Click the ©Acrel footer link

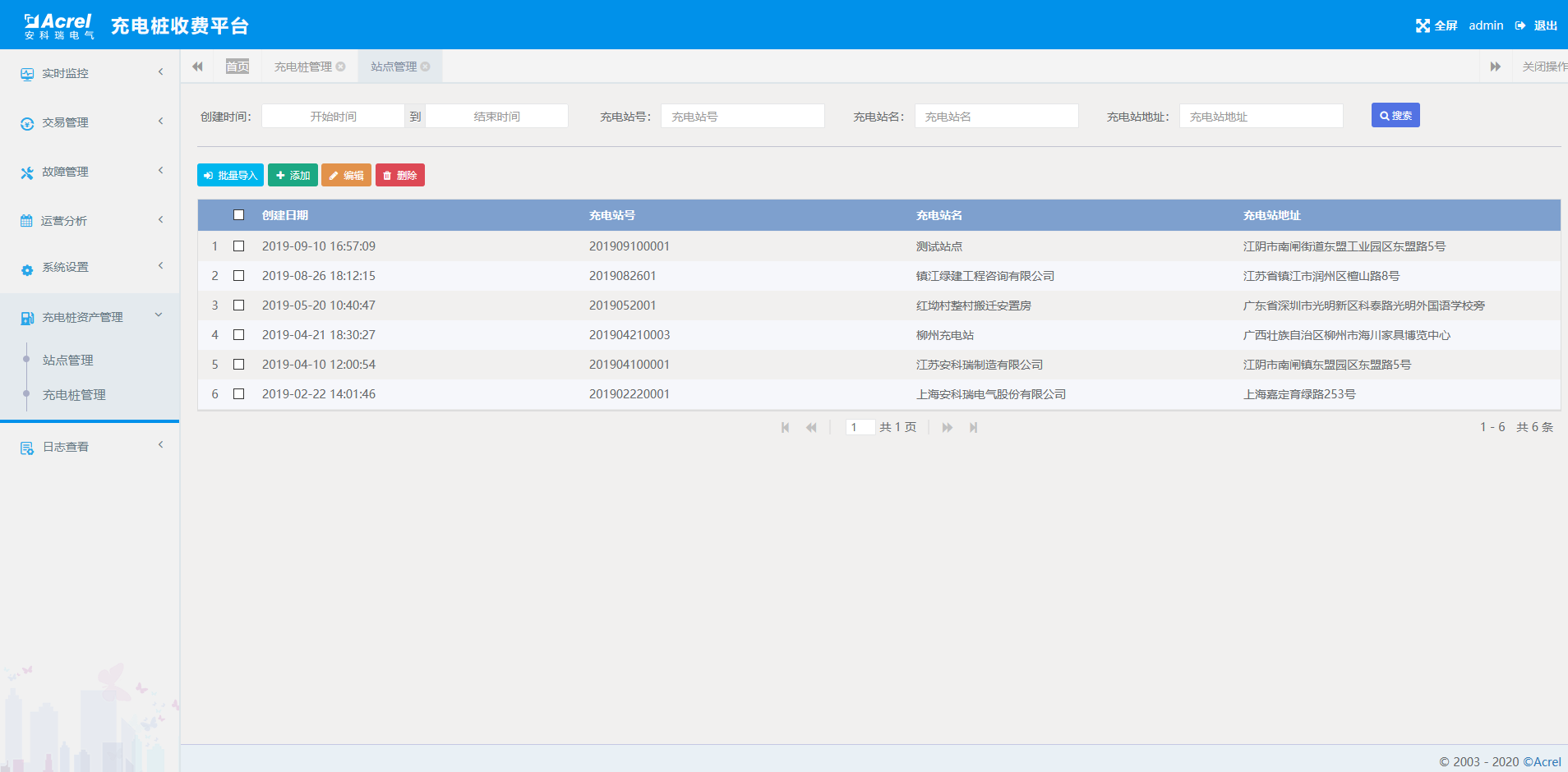point(1542,761)
